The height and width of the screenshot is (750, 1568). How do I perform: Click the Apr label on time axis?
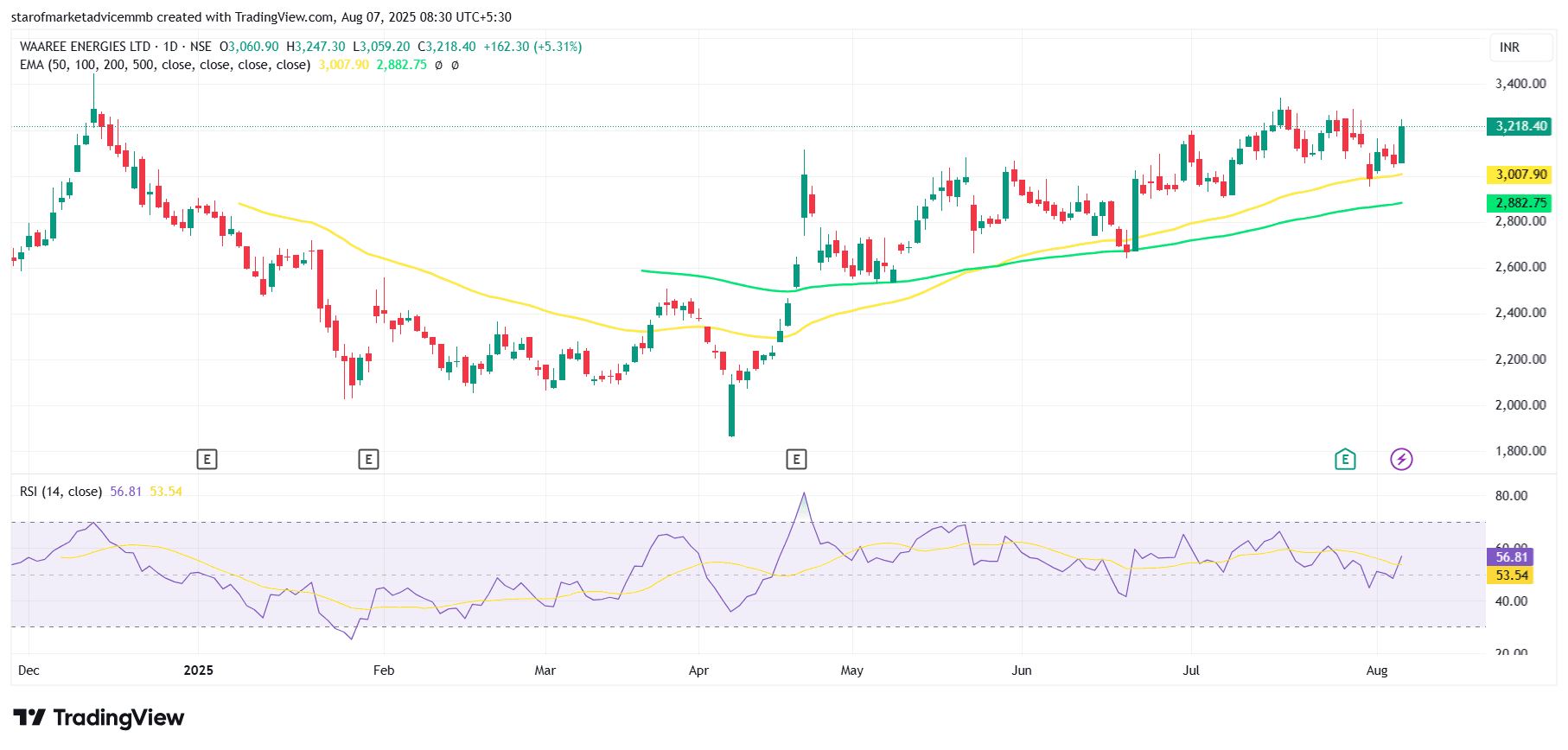pyautogui.click(x=698, y=671)
